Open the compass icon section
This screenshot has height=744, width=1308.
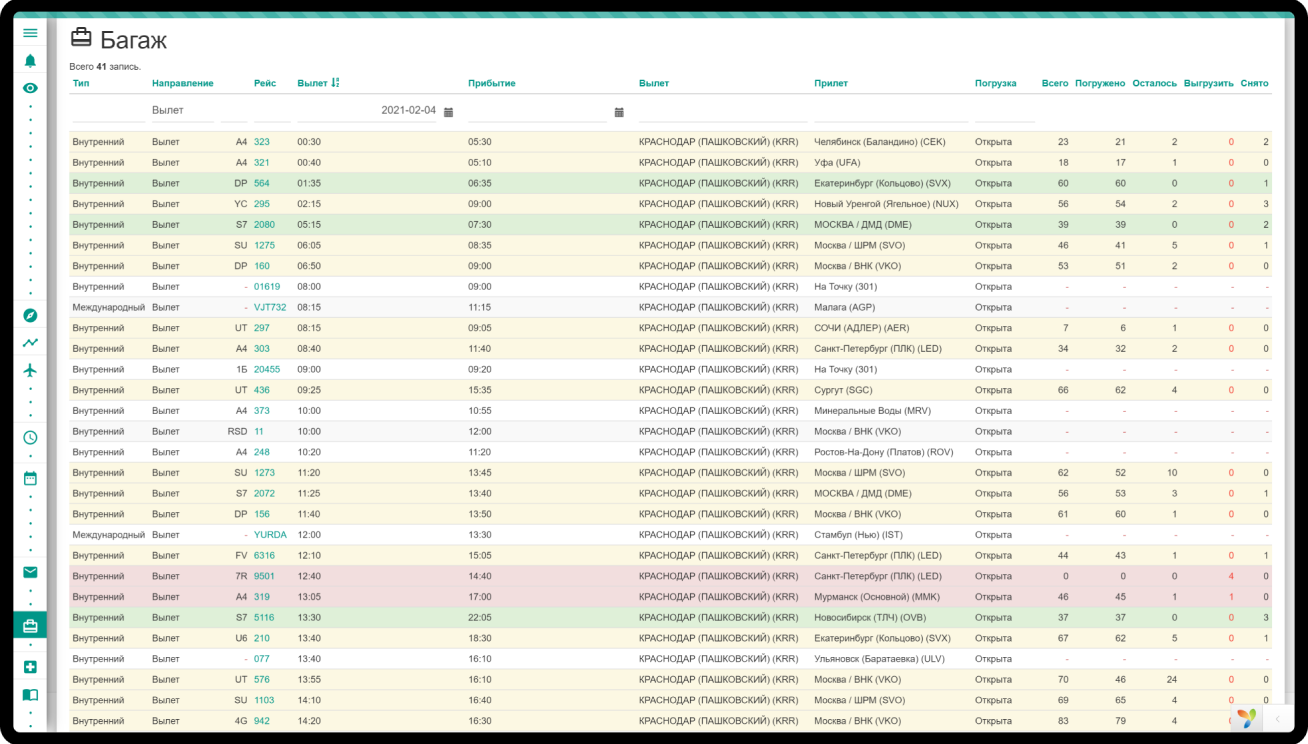pyautogui.click(x=30, y=315)
